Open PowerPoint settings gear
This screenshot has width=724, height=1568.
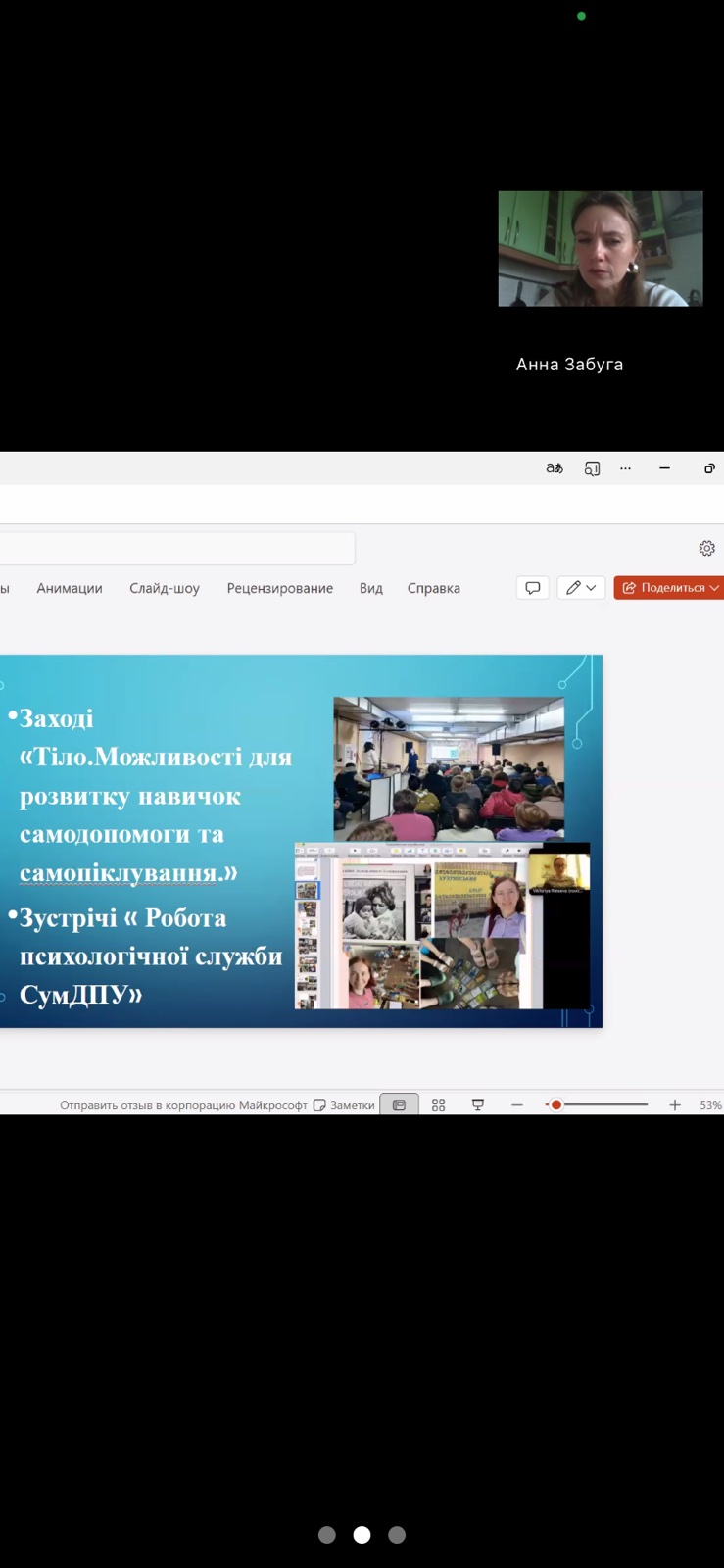pos(706,548)
